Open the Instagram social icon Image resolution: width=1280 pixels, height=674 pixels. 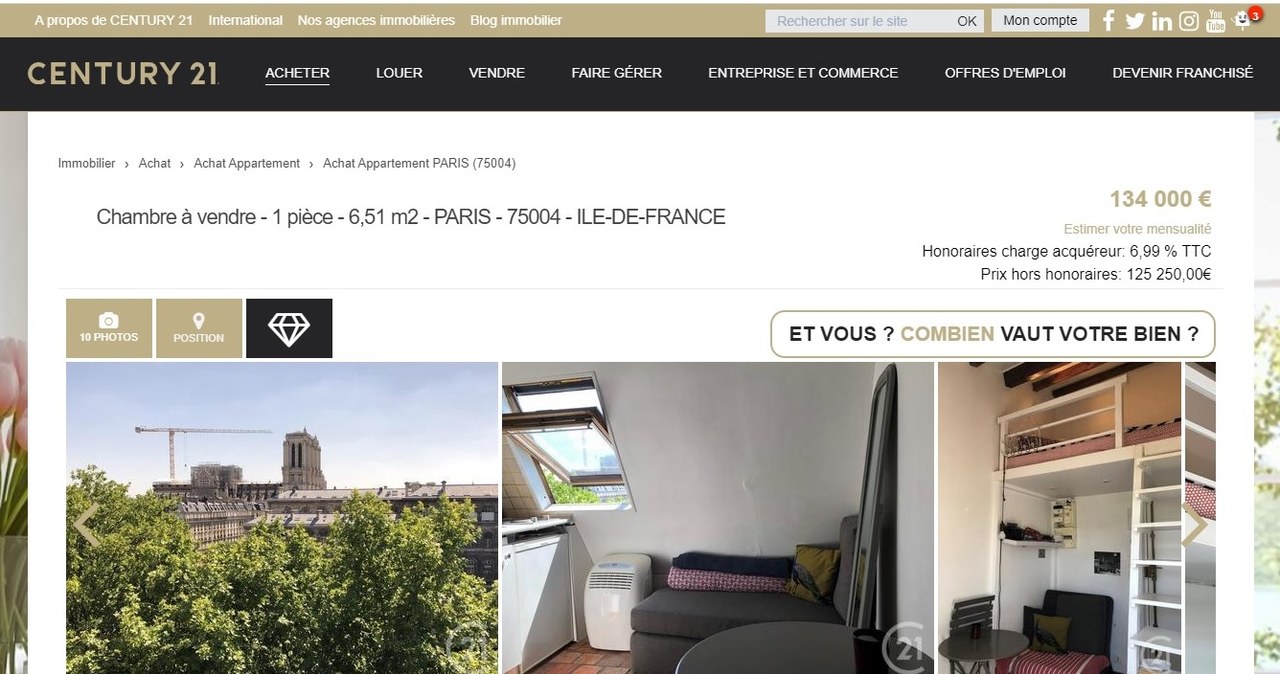1188,20
